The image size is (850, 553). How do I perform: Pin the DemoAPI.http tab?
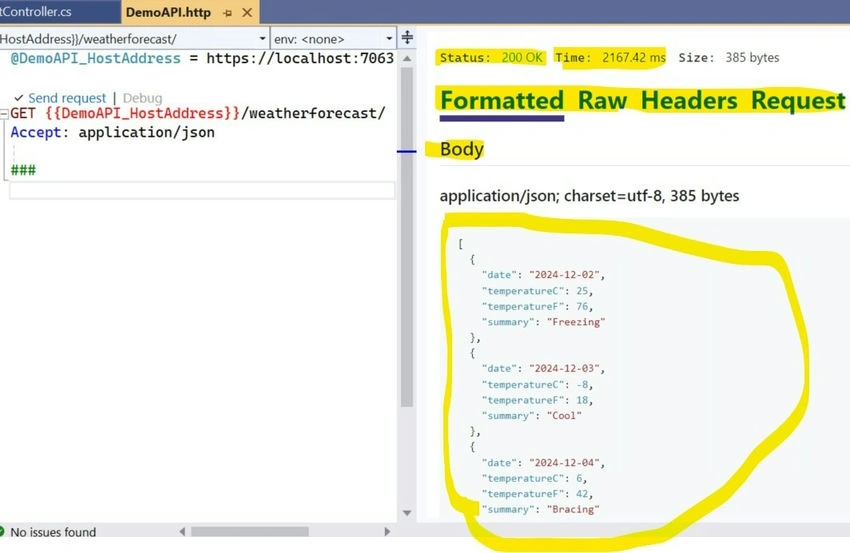228,12
